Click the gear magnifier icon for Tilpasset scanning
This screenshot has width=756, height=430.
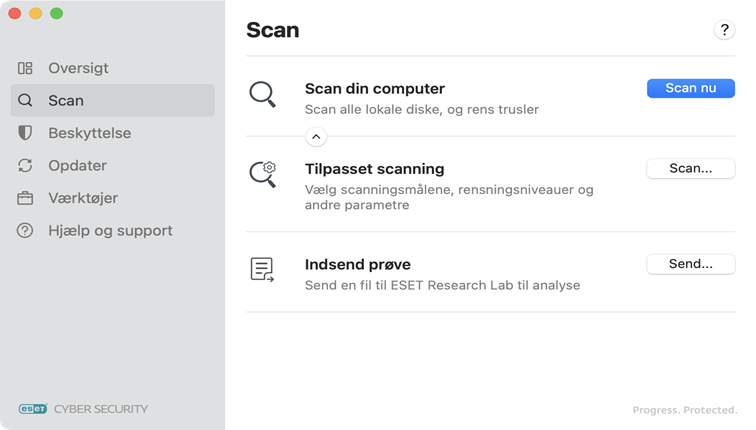(x=262, y=174)
